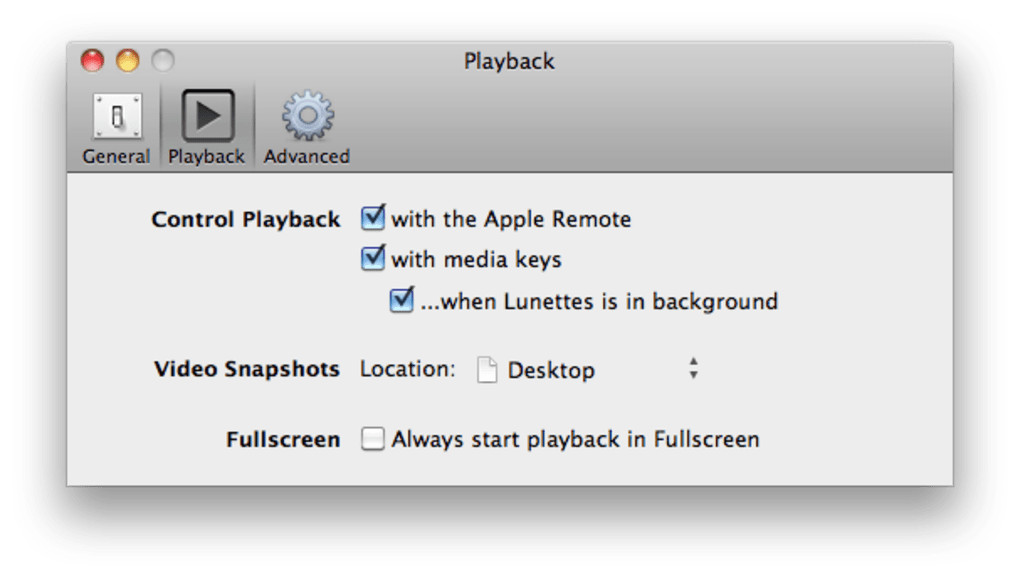Viewport: 1020px width, 578px height.
Task: Open the General preferences switch icon
Action: click(117, 117)
